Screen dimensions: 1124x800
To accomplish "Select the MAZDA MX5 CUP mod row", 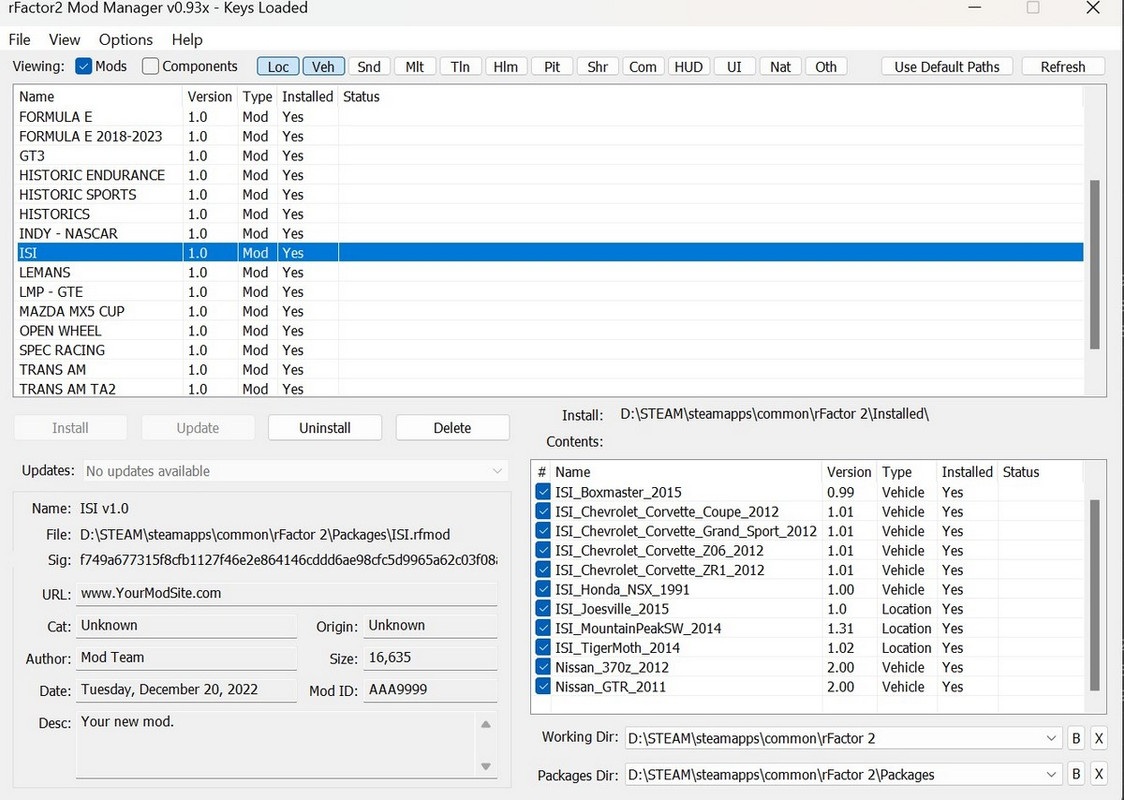I will pos(550,311).
